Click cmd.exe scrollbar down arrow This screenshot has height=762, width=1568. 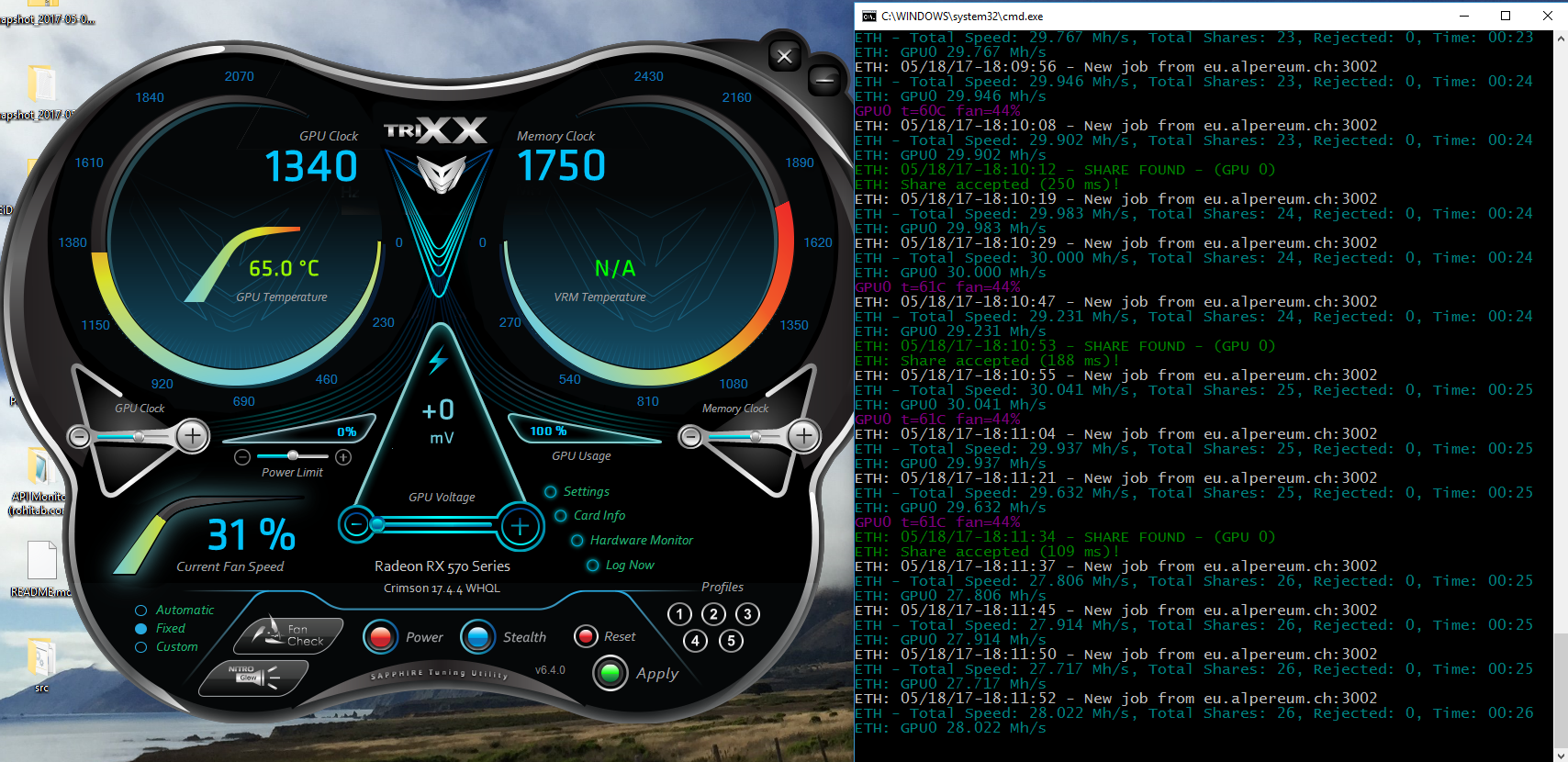point(1561,755)
